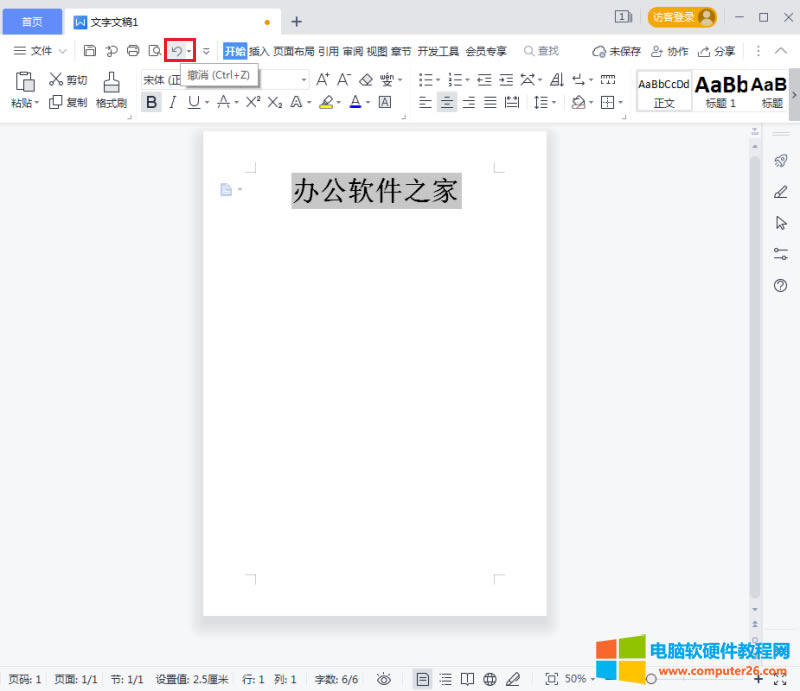The height and width of the screenshot is (691, 800).
Task: Click the Save icon in quick access toolbar
Action: [x=90, y=51]
